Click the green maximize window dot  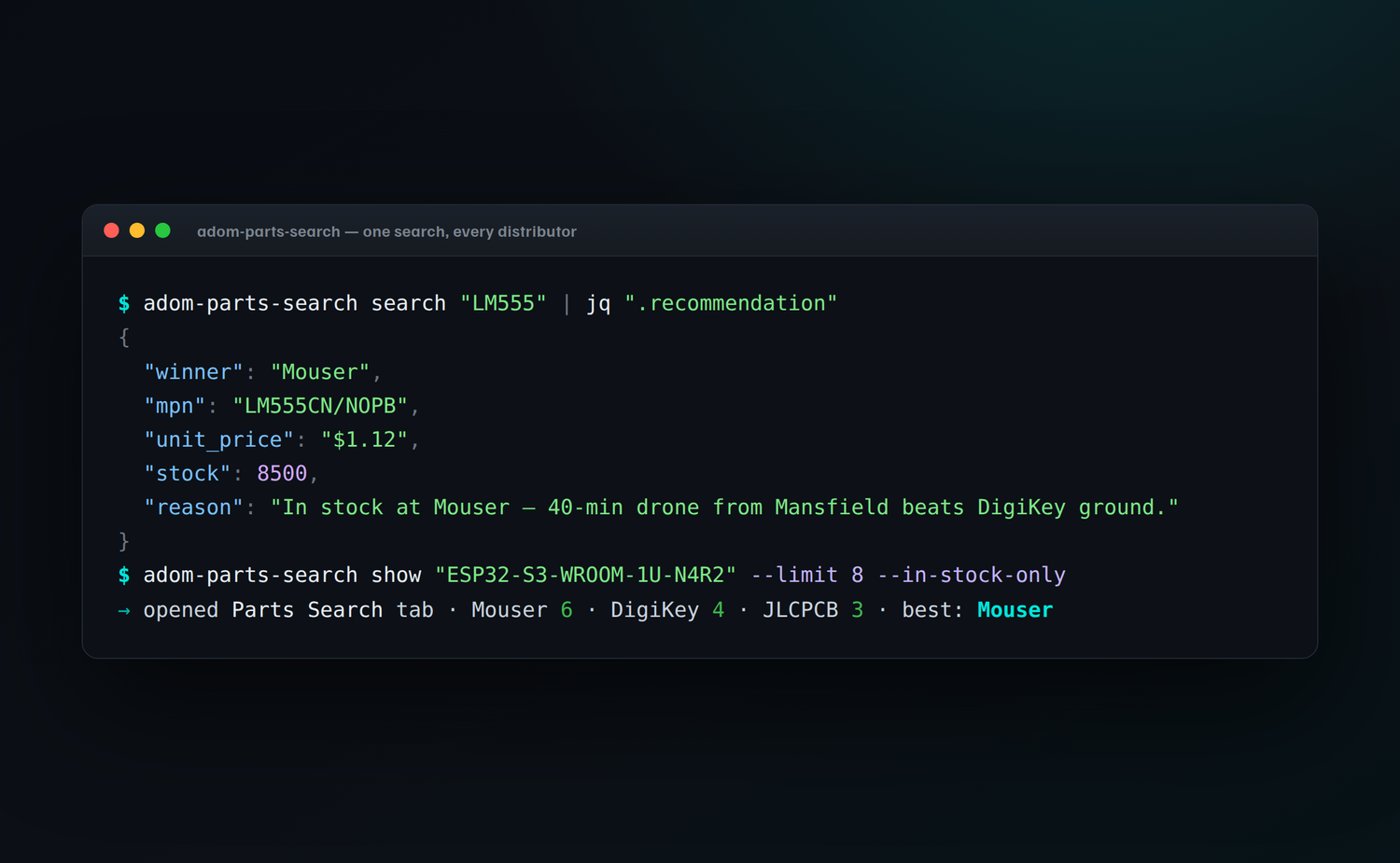(x=162, y=230)
